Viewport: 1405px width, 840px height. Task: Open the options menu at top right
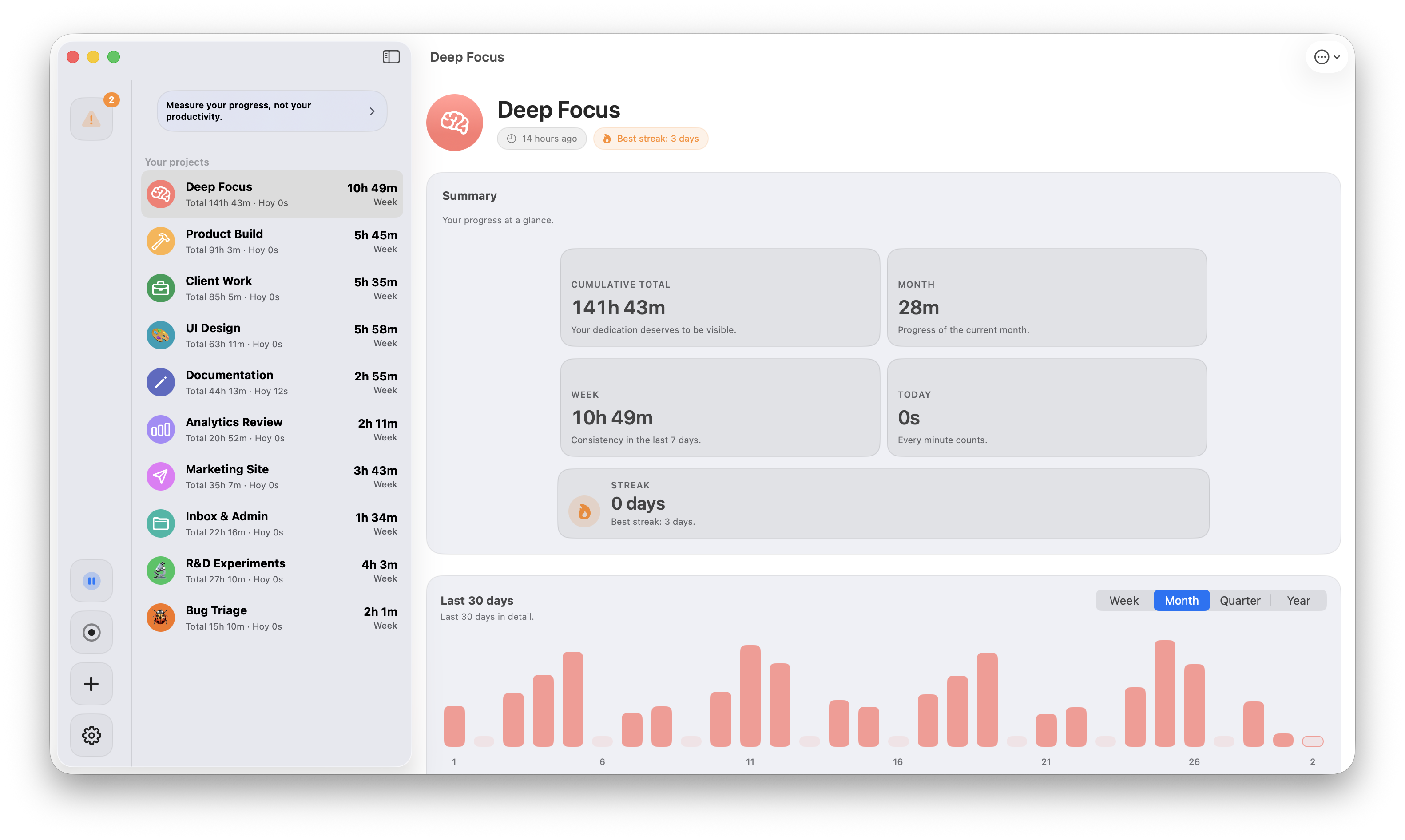click(x=1326, y=56)
